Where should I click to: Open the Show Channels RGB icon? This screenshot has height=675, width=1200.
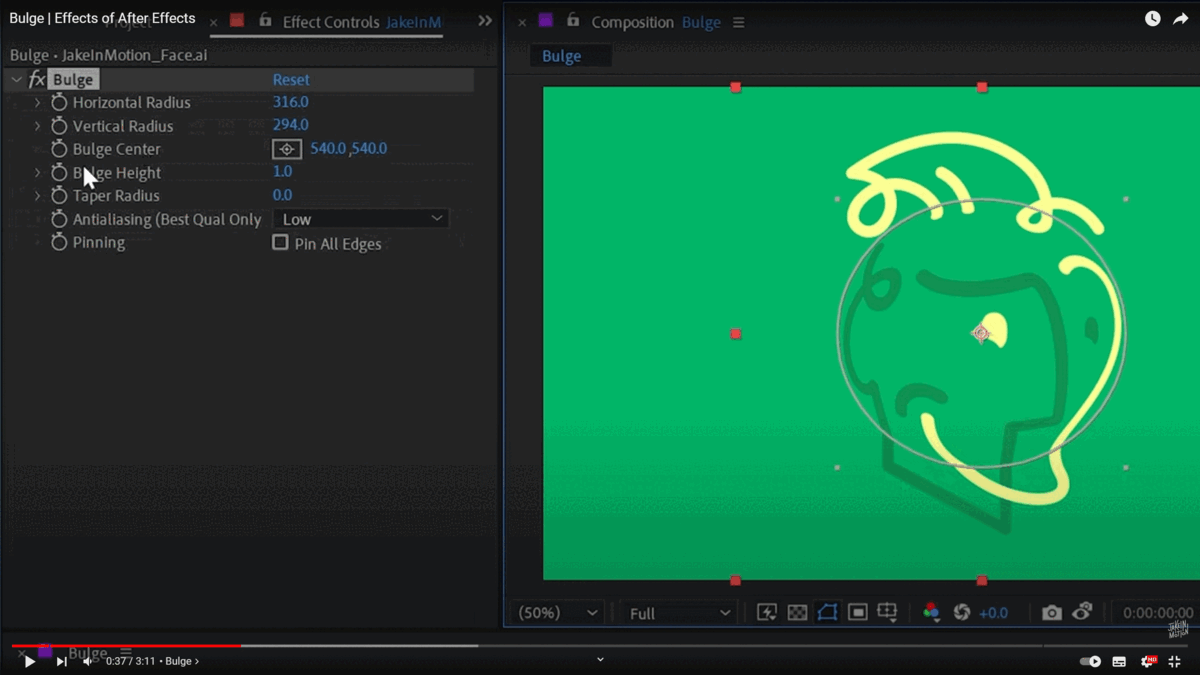(x=930, y=612)
